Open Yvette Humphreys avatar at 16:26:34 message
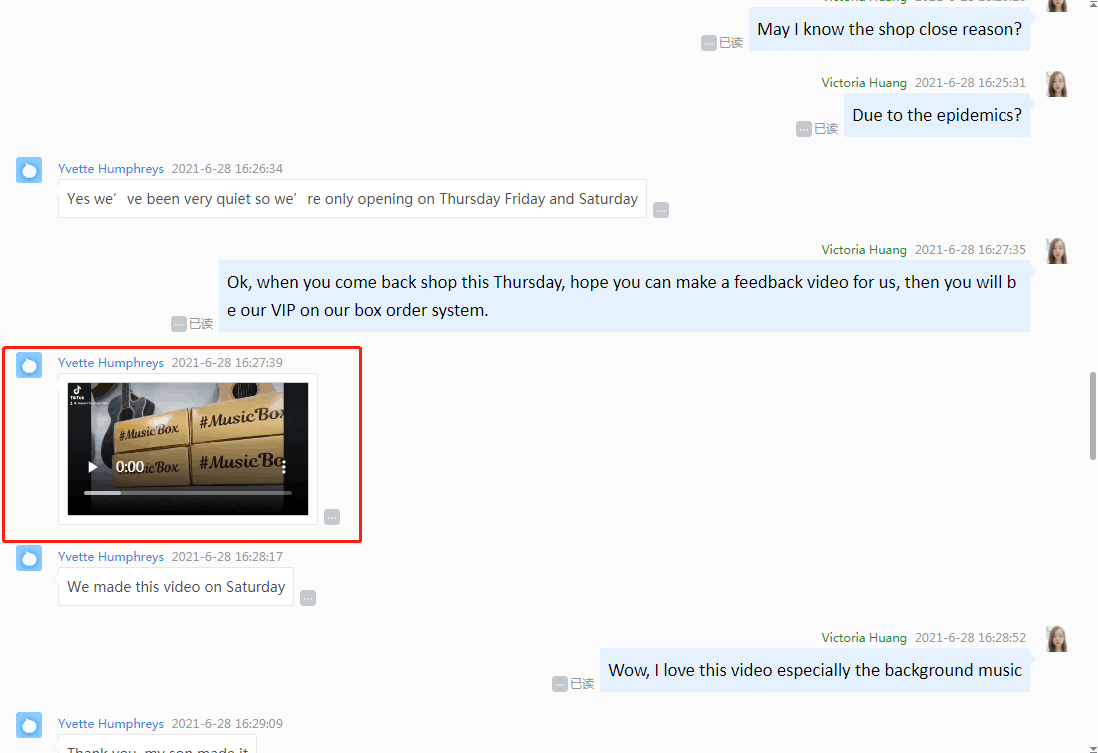The height and width of the screenshot is (753, 1098). pyautogui.click(x=29, y=170)
